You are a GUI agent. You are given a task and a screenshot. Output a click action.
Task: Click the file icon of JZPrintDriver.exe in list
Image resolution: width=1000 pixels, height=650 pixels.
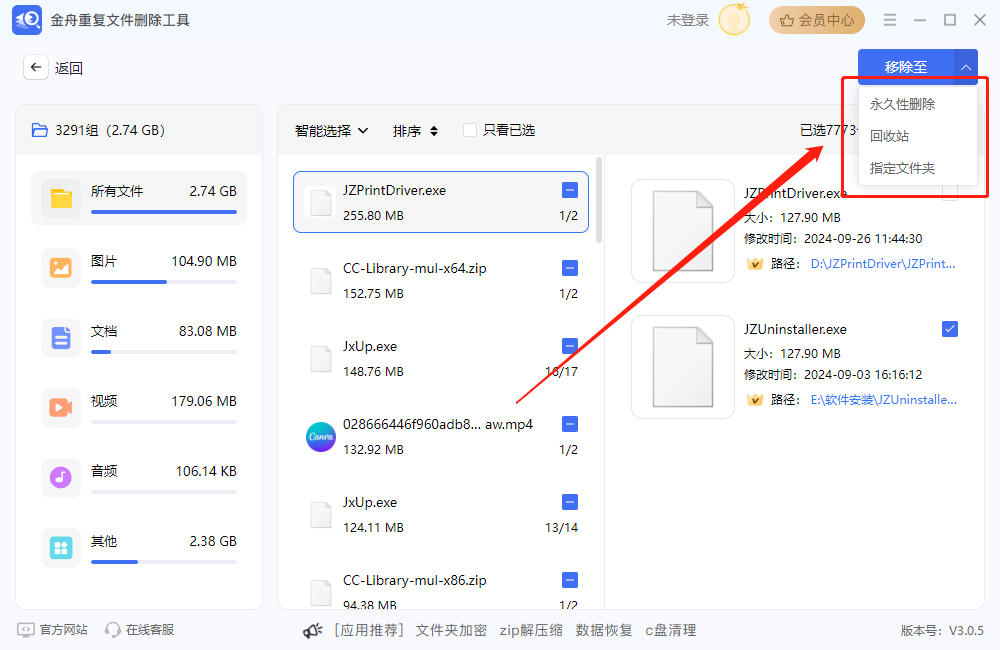click(x=321, y=203)
